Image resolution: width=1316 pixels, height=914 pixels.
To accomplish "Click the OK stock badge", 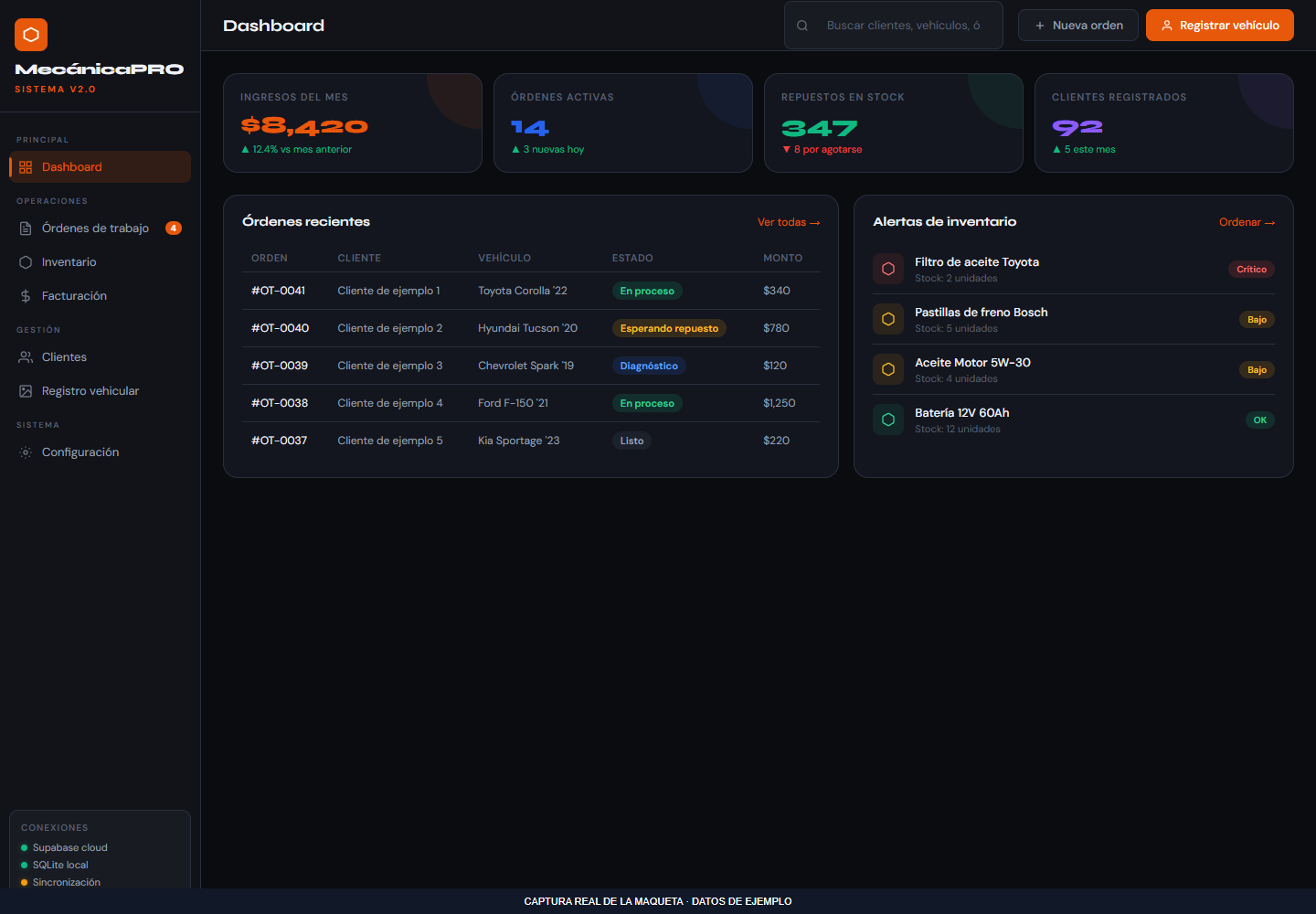I will (x=1260, y=420).
